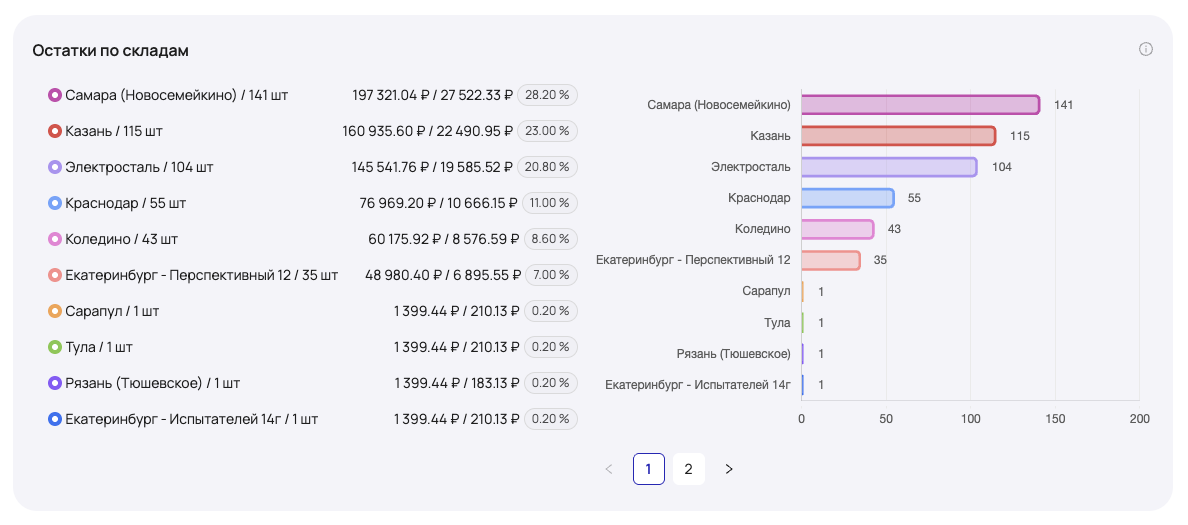The image size is (1188, 525).
Task: Click the Краснодар blue chart bar
Action: (x=847, y=198)
